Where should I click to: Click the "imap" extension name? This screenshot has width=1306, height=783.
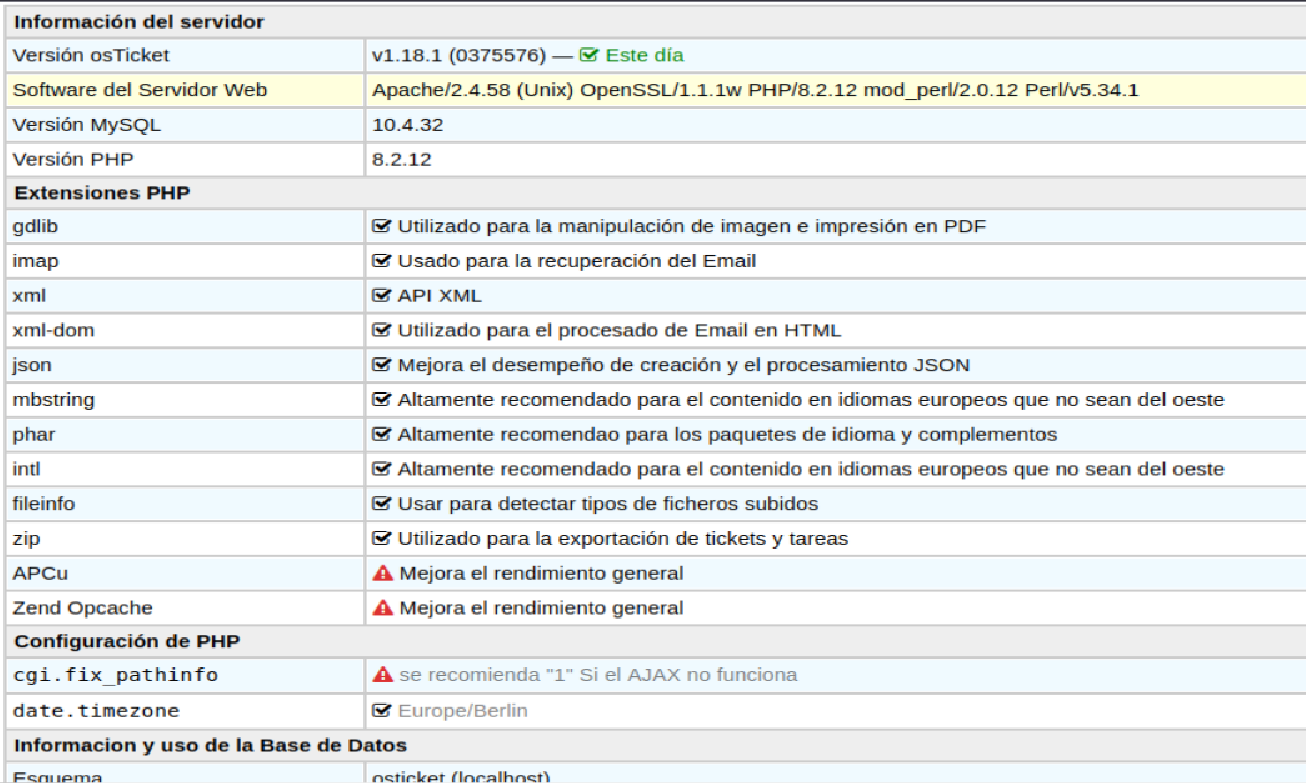(x=35, y=261)
